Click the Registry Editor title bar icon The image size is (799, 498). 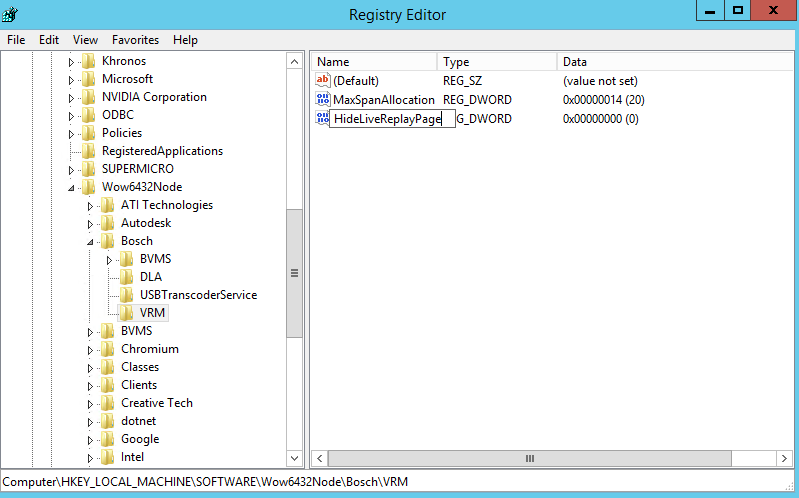pyautogui.click(x=10, y=14)
